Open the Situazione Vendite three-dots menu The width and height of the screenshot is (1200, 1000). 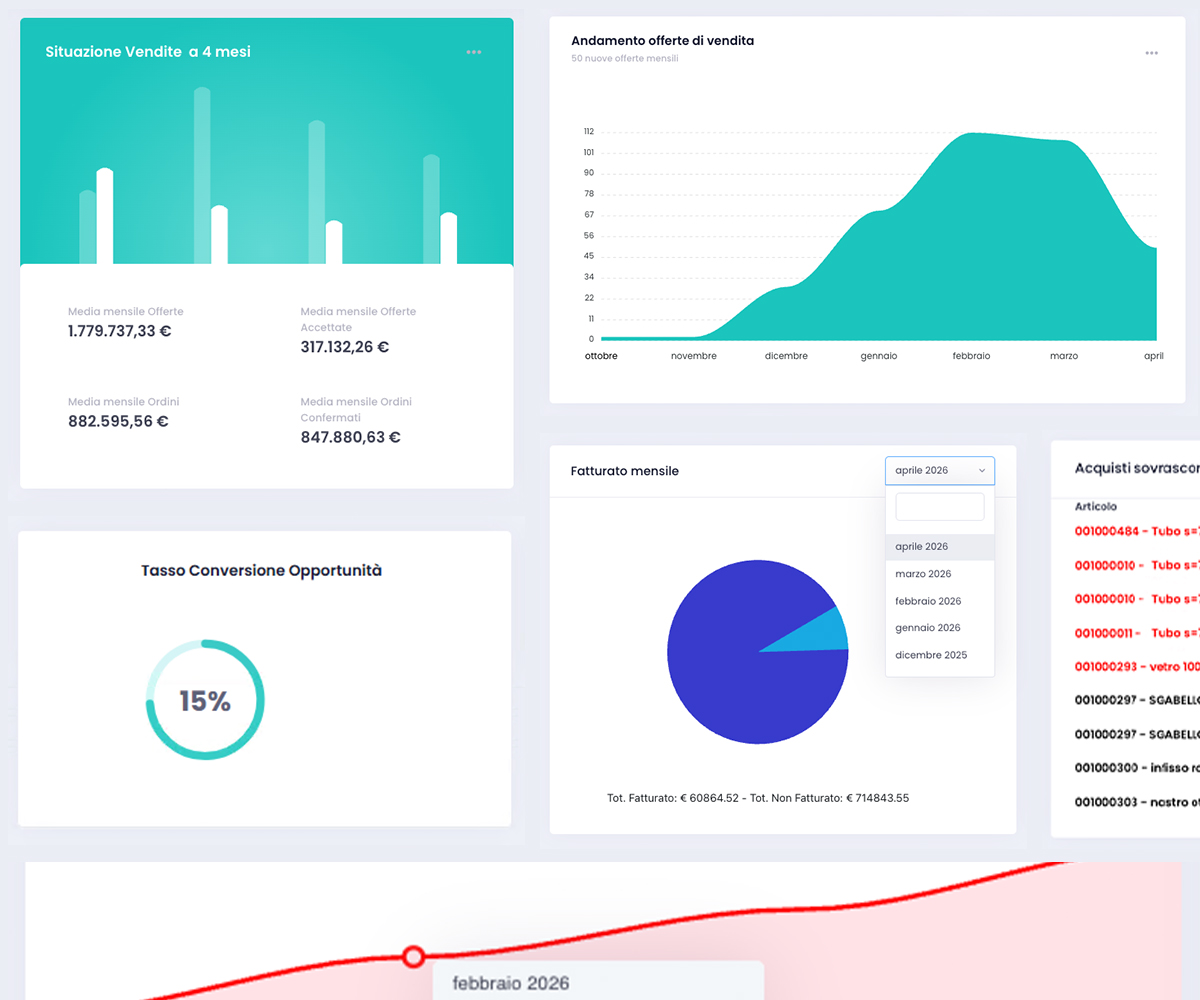click(x=474, y=52)
